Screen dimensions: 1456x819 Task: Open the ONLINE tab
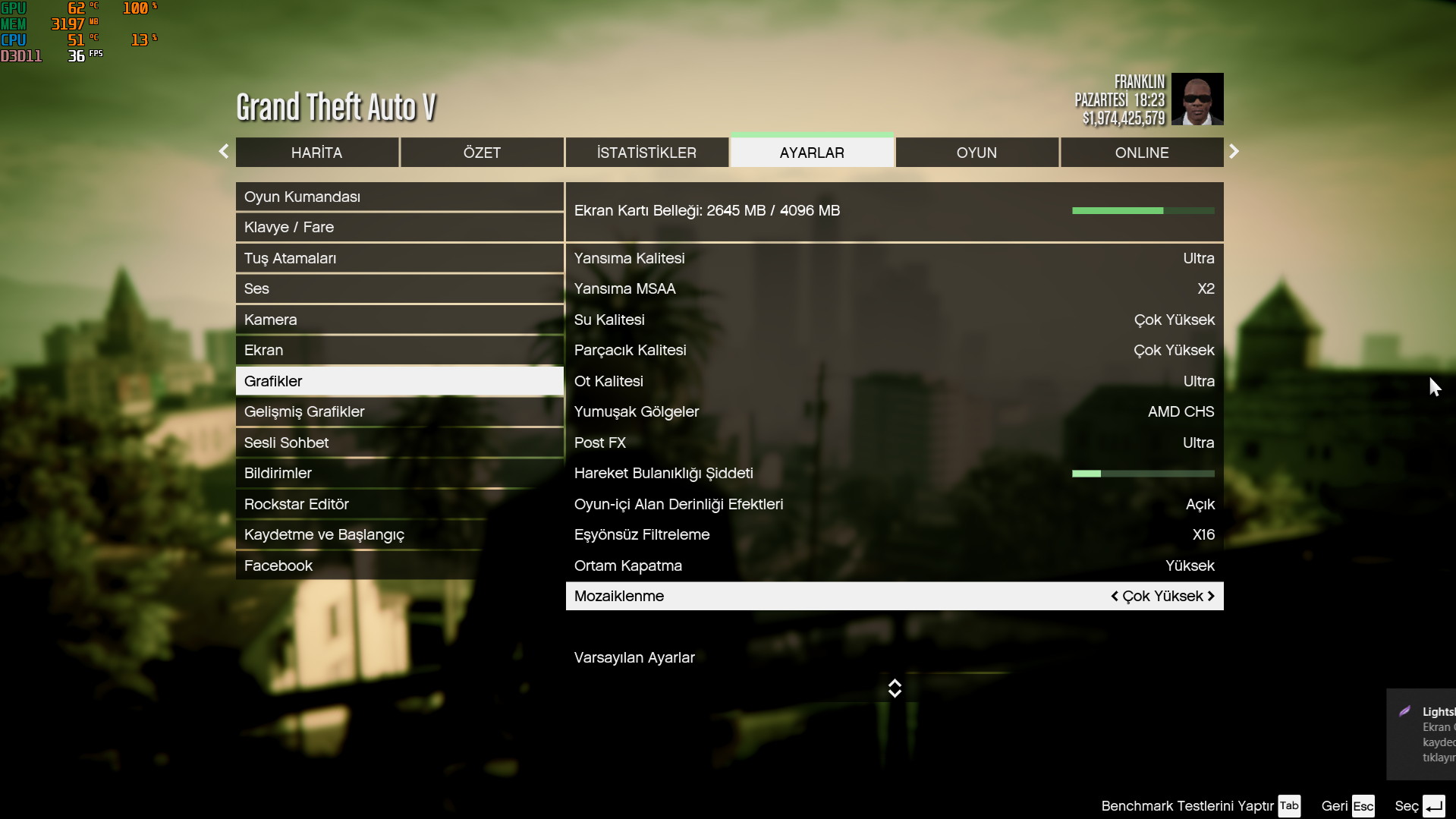pos(1142,153)
